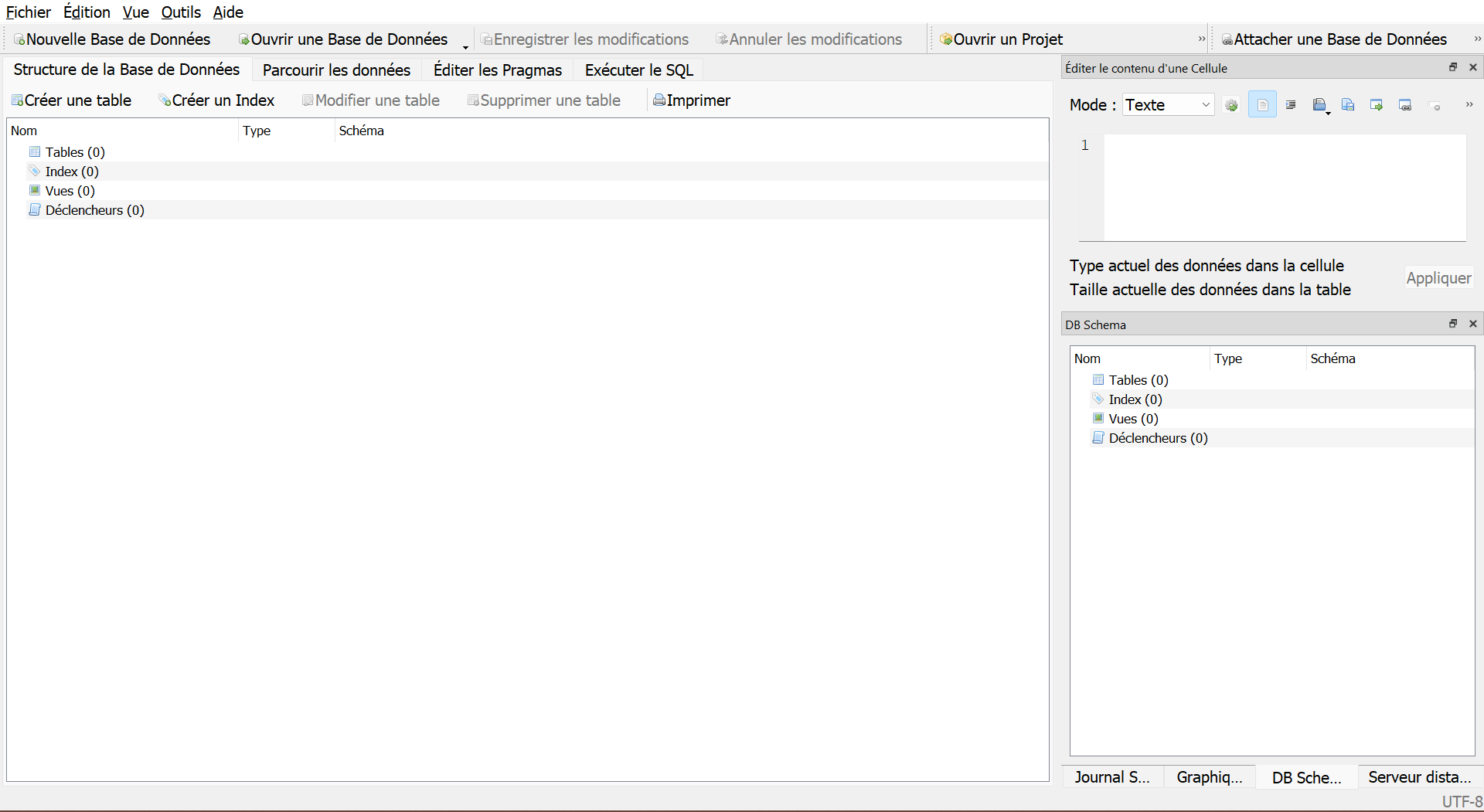The width and height of the screenshot is (1484, 812).
Task: Open the Outils menu
Action: point(181,12)
